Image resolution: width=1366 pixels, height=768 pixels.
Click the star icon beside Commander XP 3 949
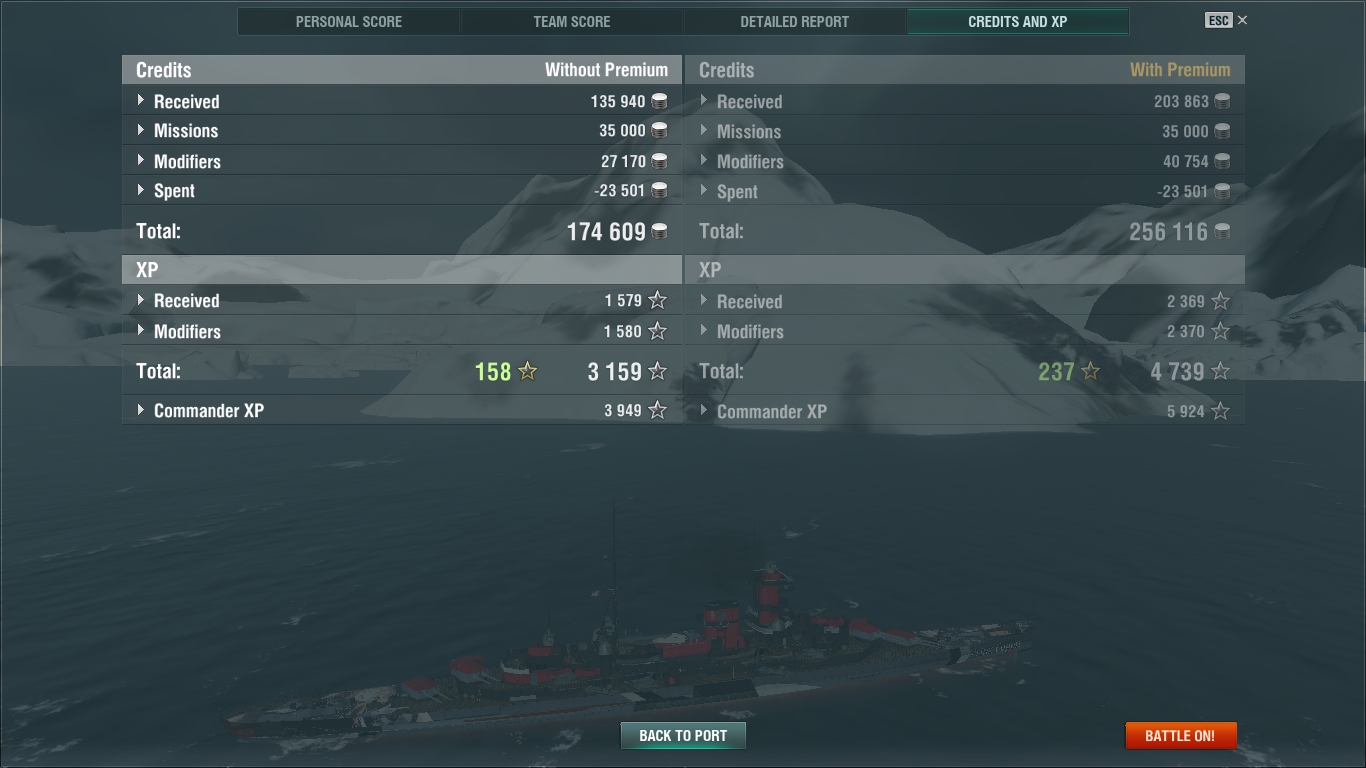[657, 410]
